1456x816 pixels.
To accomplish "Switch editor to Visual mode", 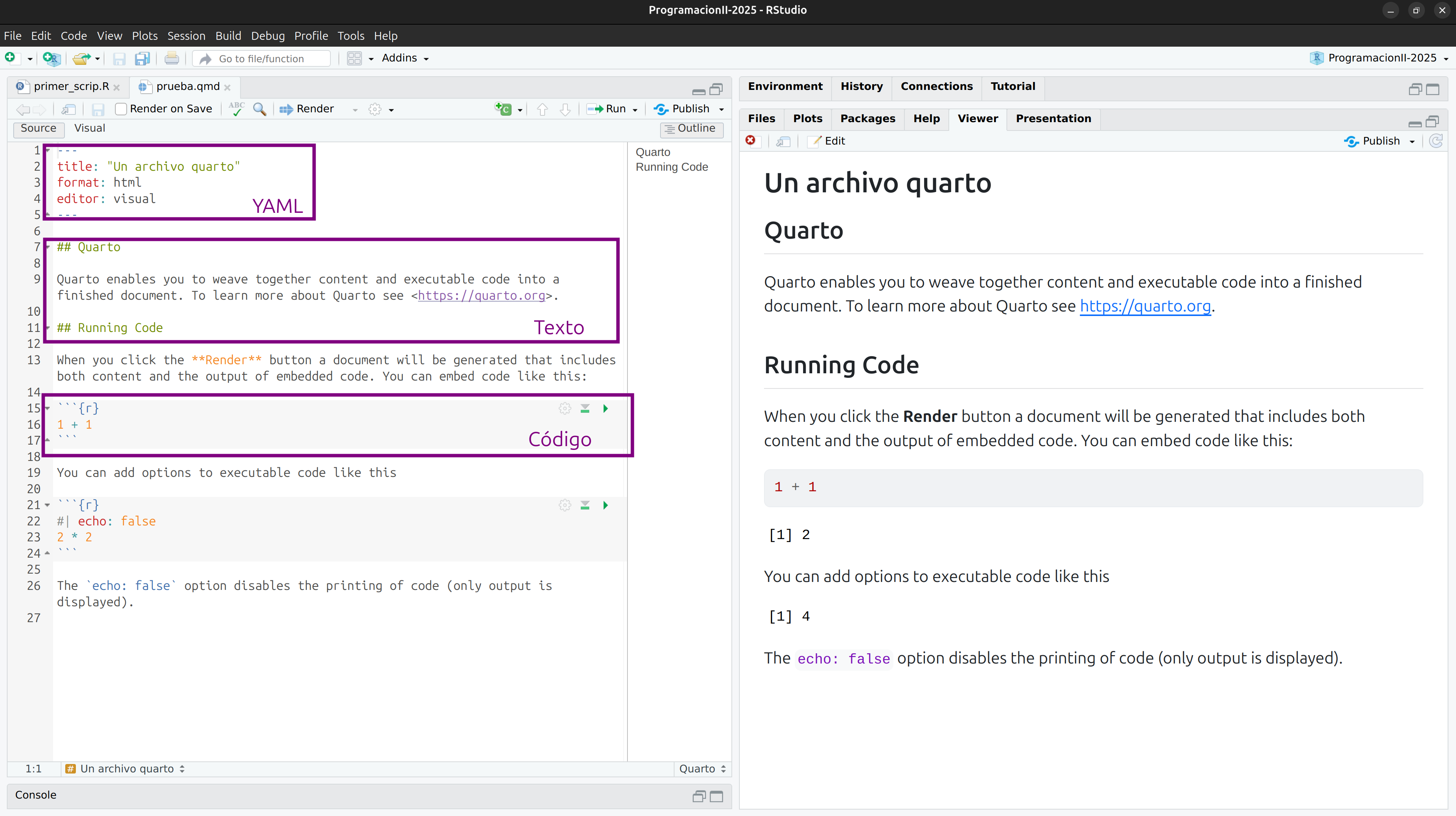I will [90, 128].
